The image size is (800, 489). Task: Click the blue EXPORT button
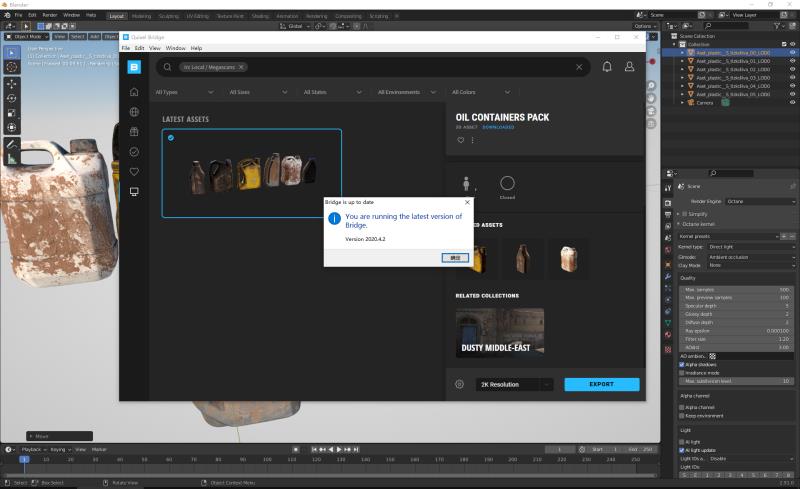coord(602,384)
